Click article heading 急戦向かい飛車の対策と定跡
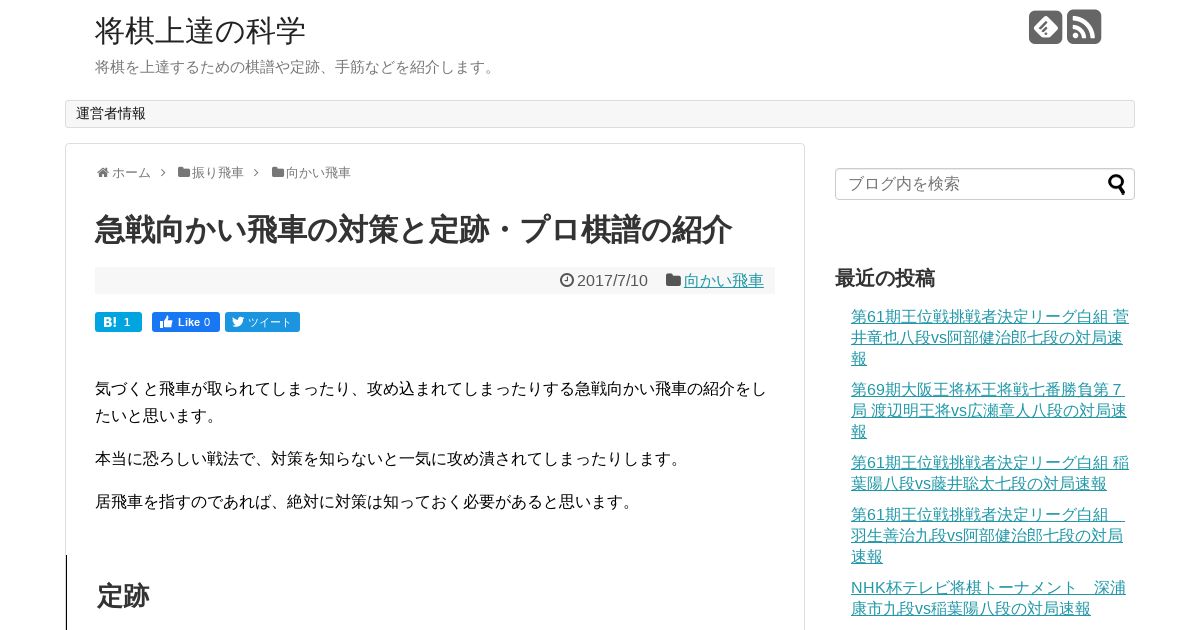This screenshot has width=1200, height=630. (x=413, y=230)
